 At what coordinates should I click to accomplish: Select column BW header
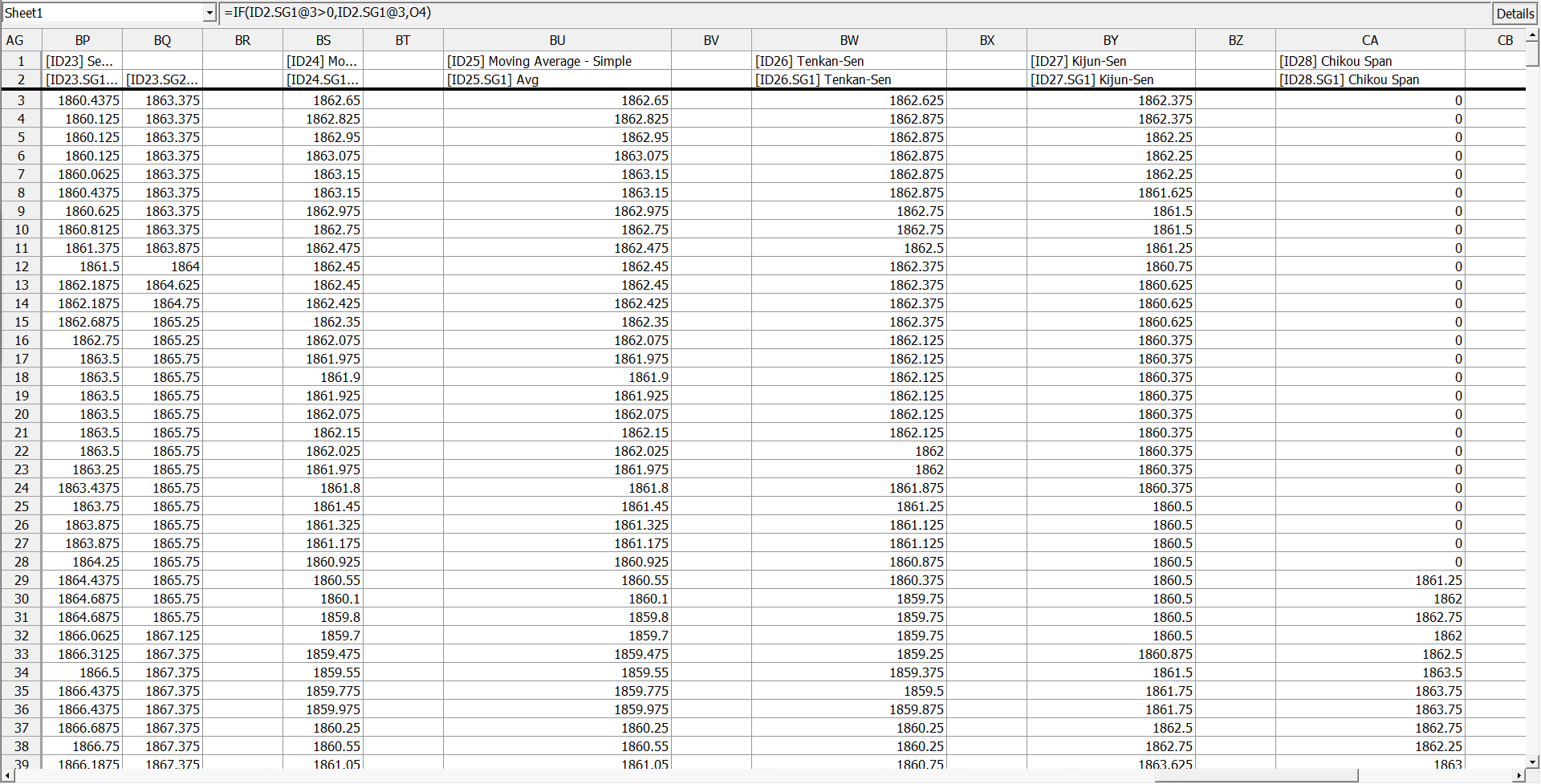pyautogui.click(x=849, y=40)
